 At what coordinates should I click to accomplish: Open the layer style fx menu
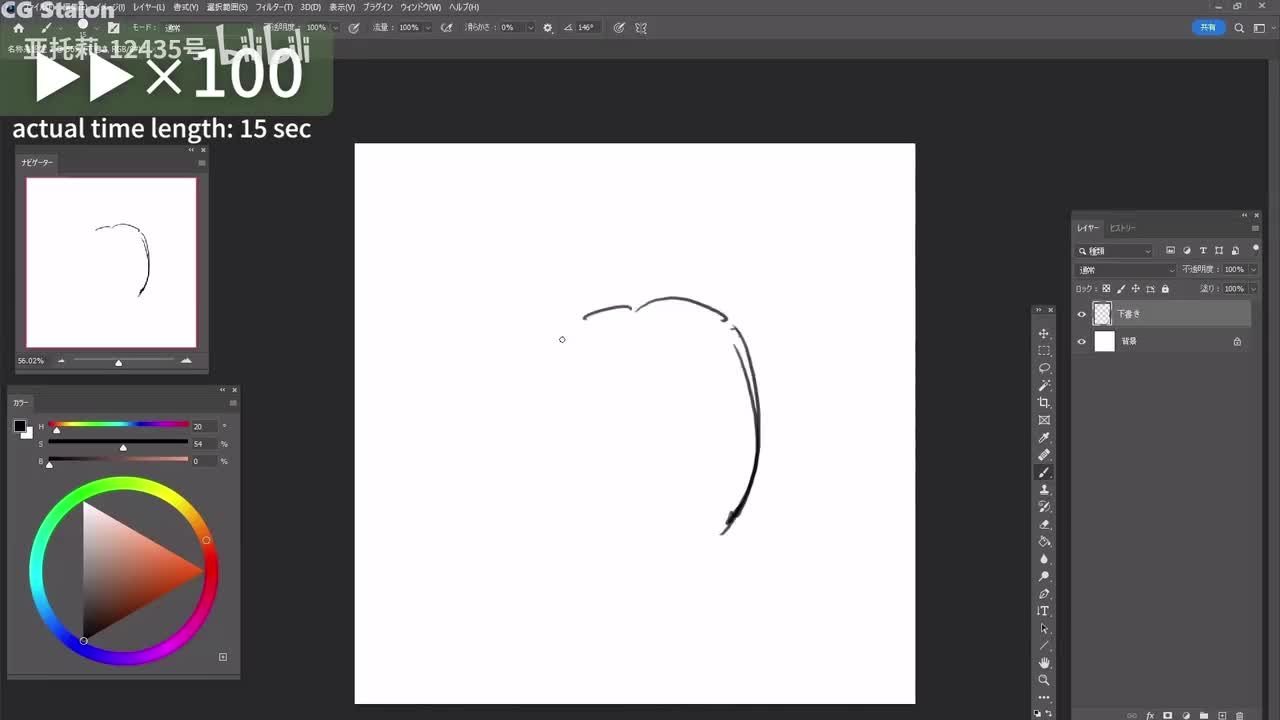[x=1150, y=715]
